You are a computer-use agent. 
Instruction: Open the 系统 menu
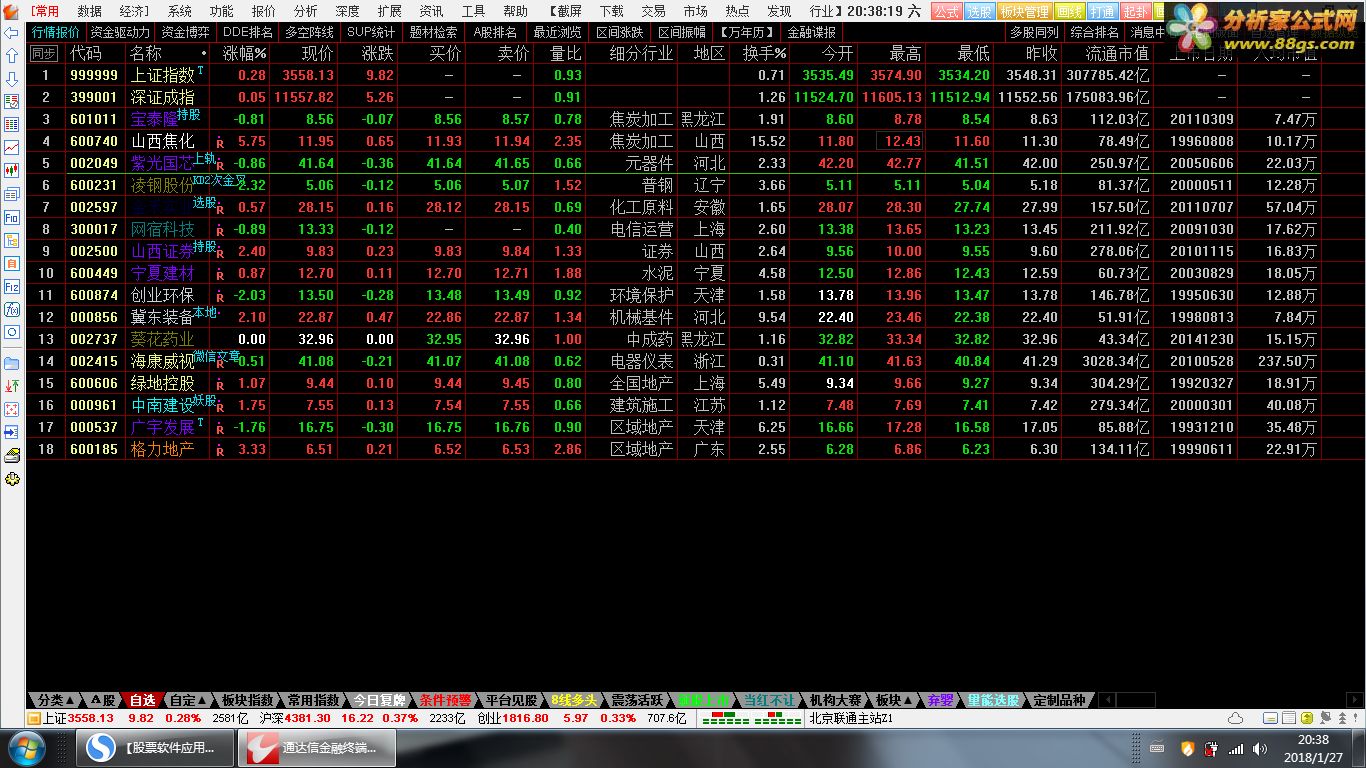(180, 11)
